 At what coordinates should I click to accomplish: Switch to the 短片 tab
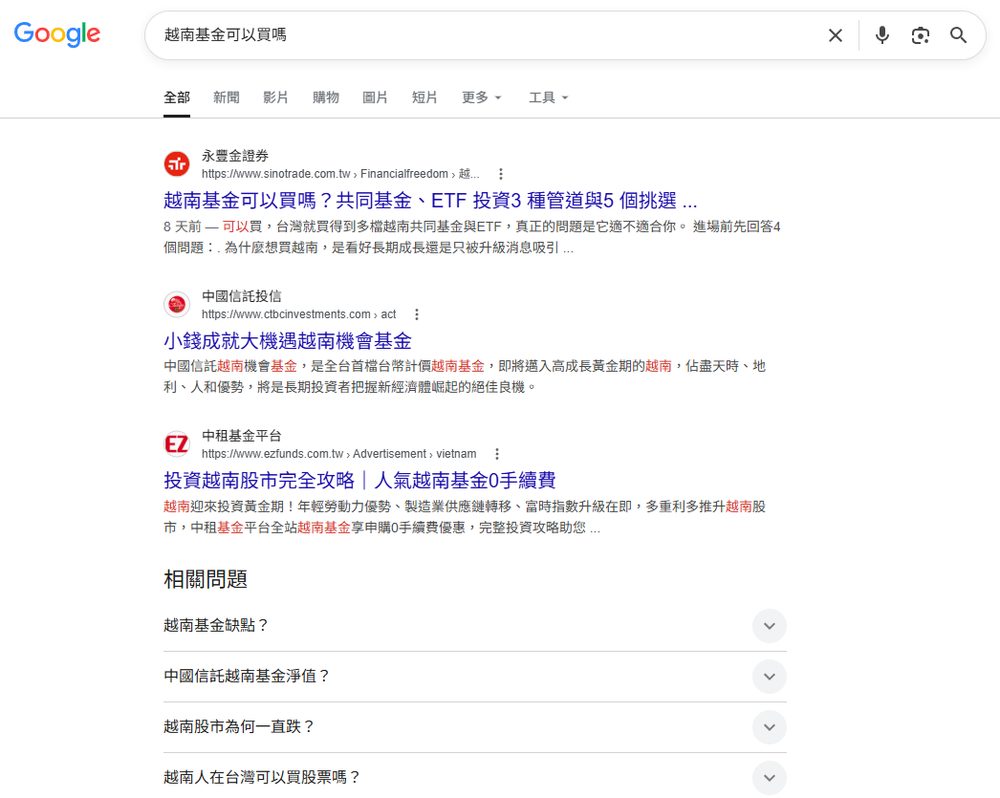click(425, 98)
